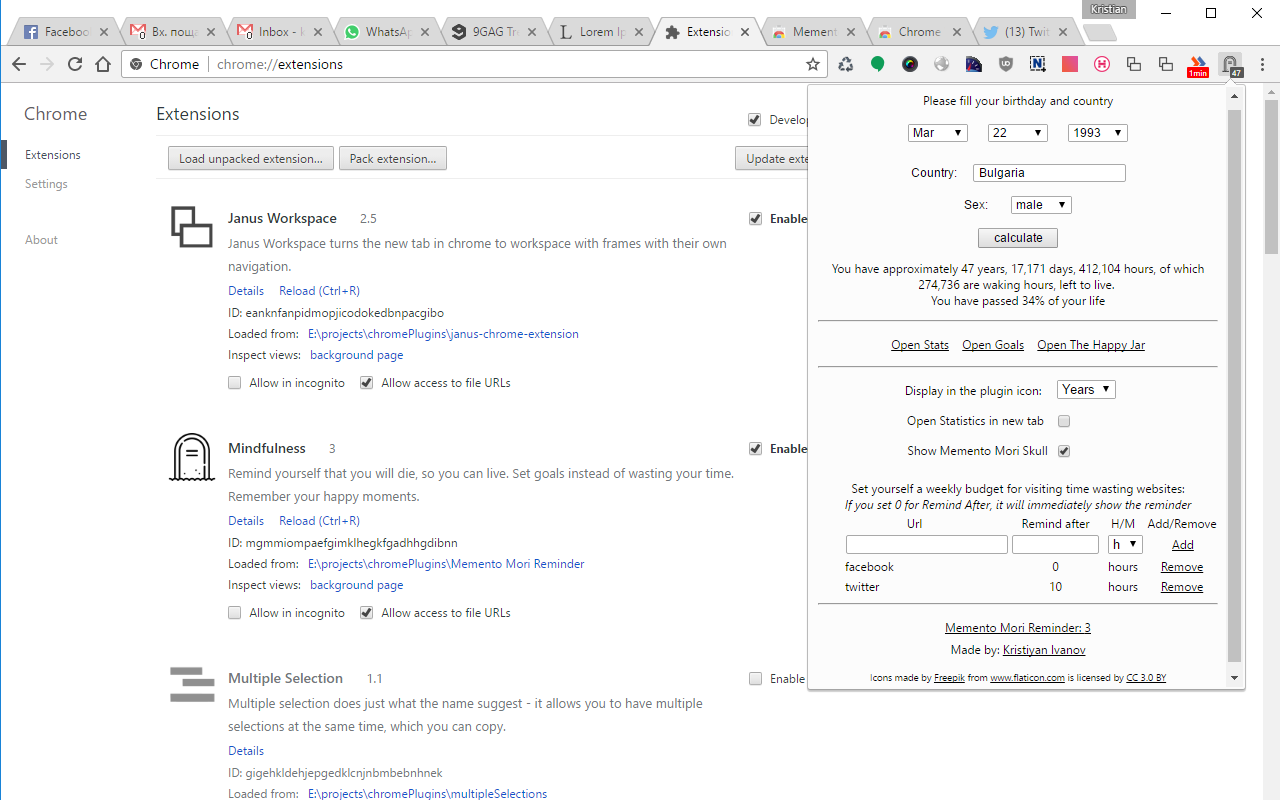Click the recycle-arrows extension icon
This screenshot has width=1280, height=800.
tap(845, 62)
